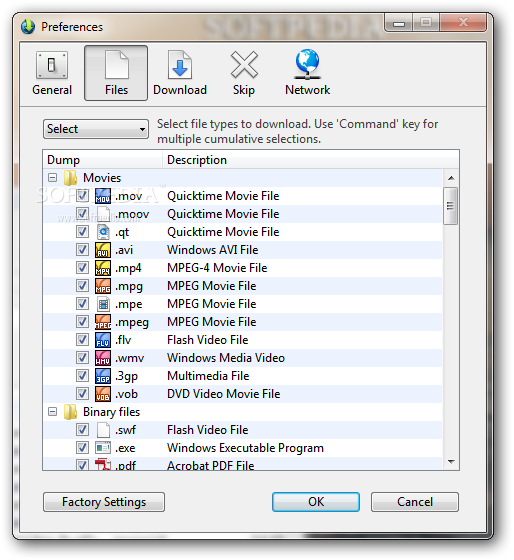The width and height of the screenshot is (514, 560).
Task: Sort by the Description column header
Action: (311, 160)
